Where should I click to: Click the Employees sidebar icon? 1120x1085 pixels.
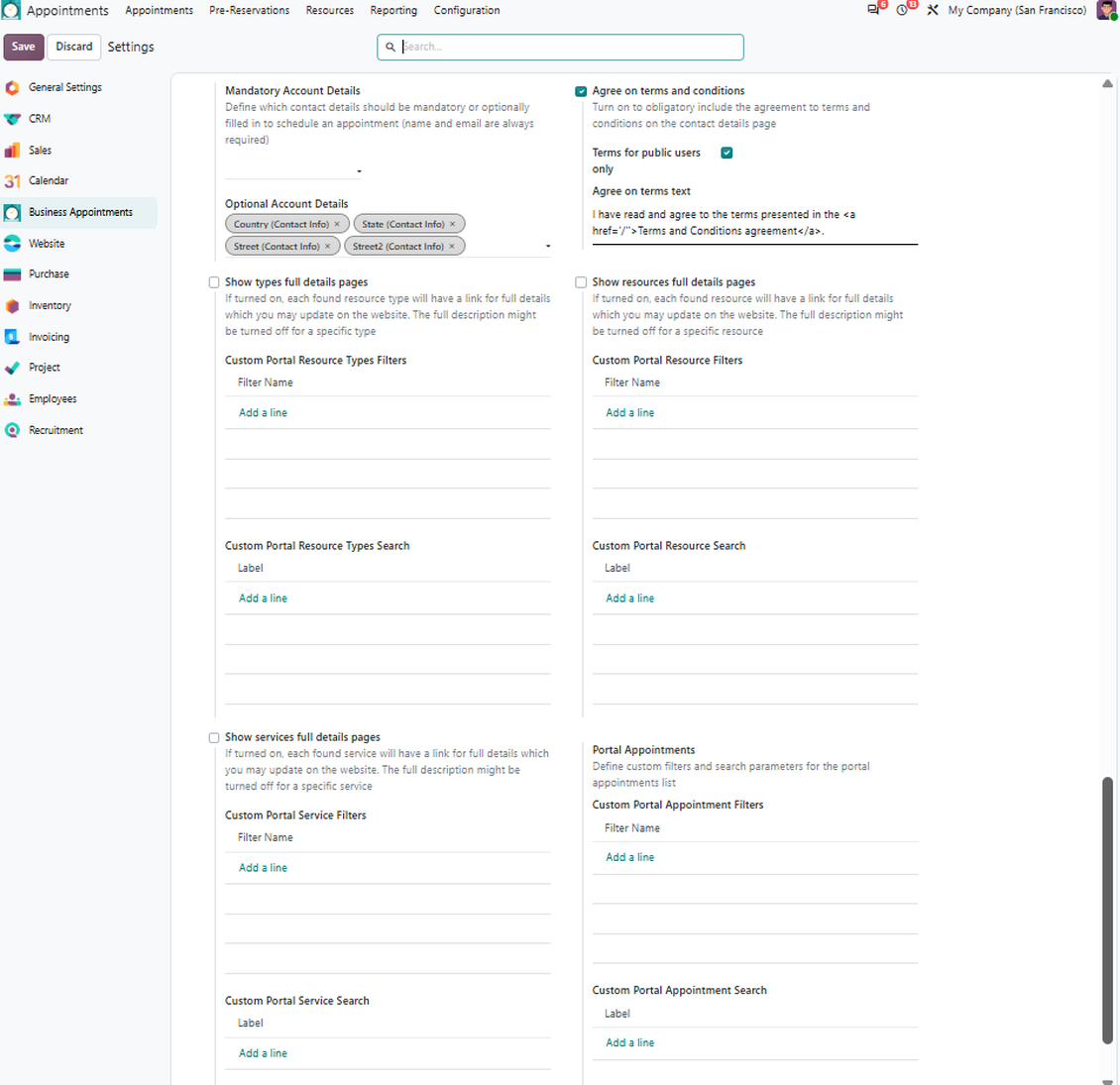[12, 399]
